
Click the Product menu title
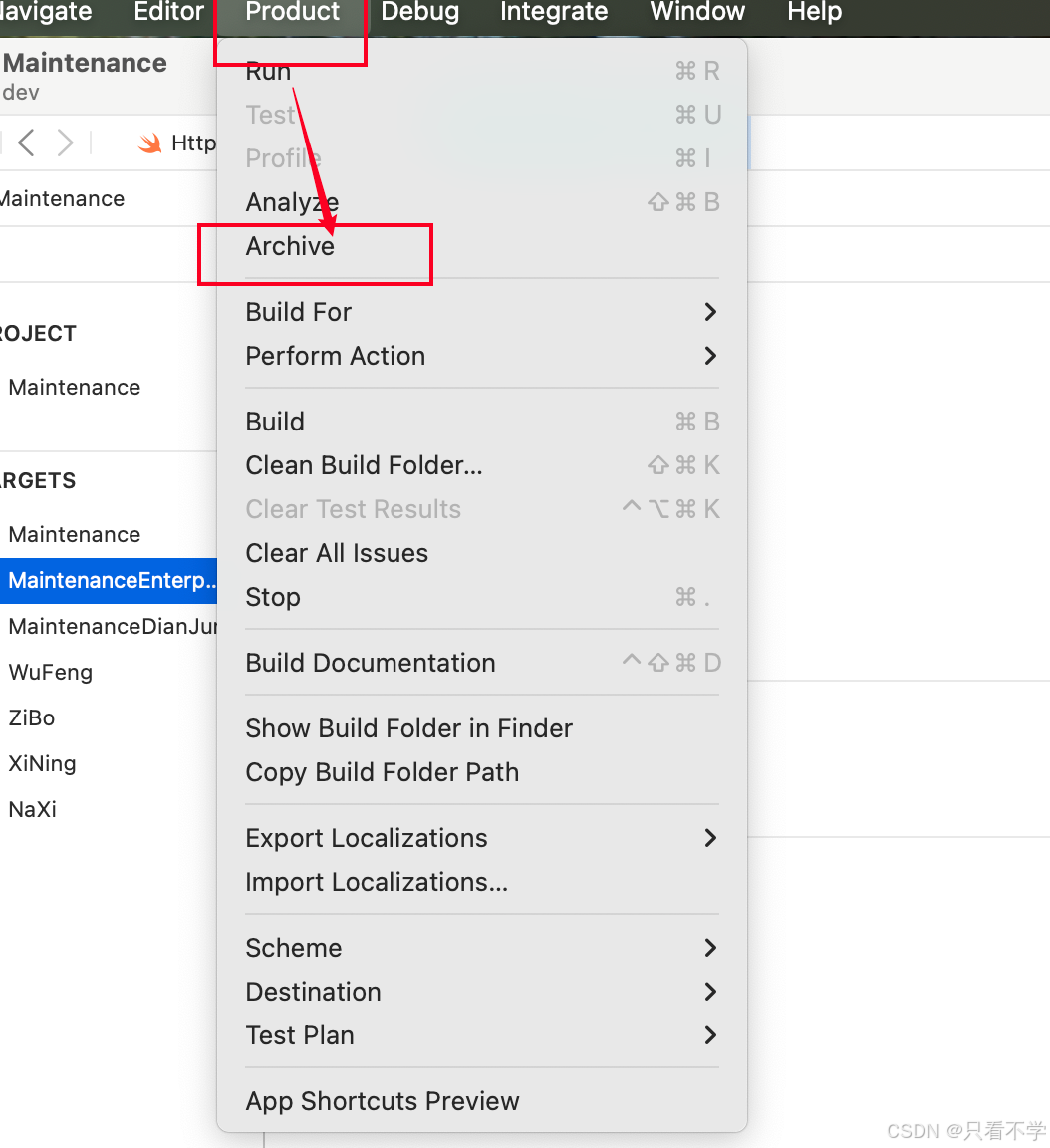click(x=293, y=12)
